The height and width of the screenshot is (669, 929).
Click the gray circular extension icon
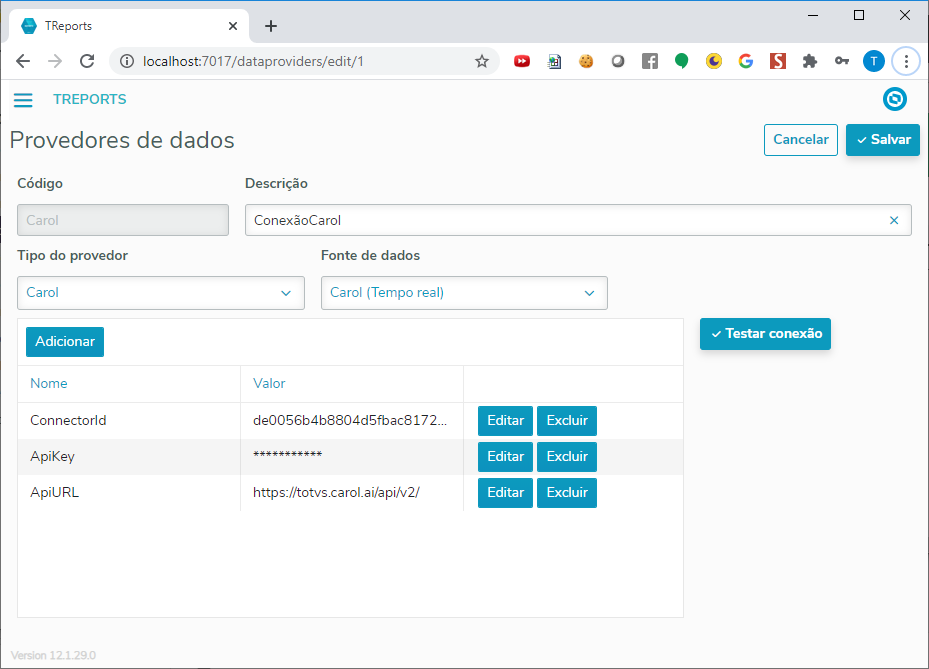(x=618, y=61)
